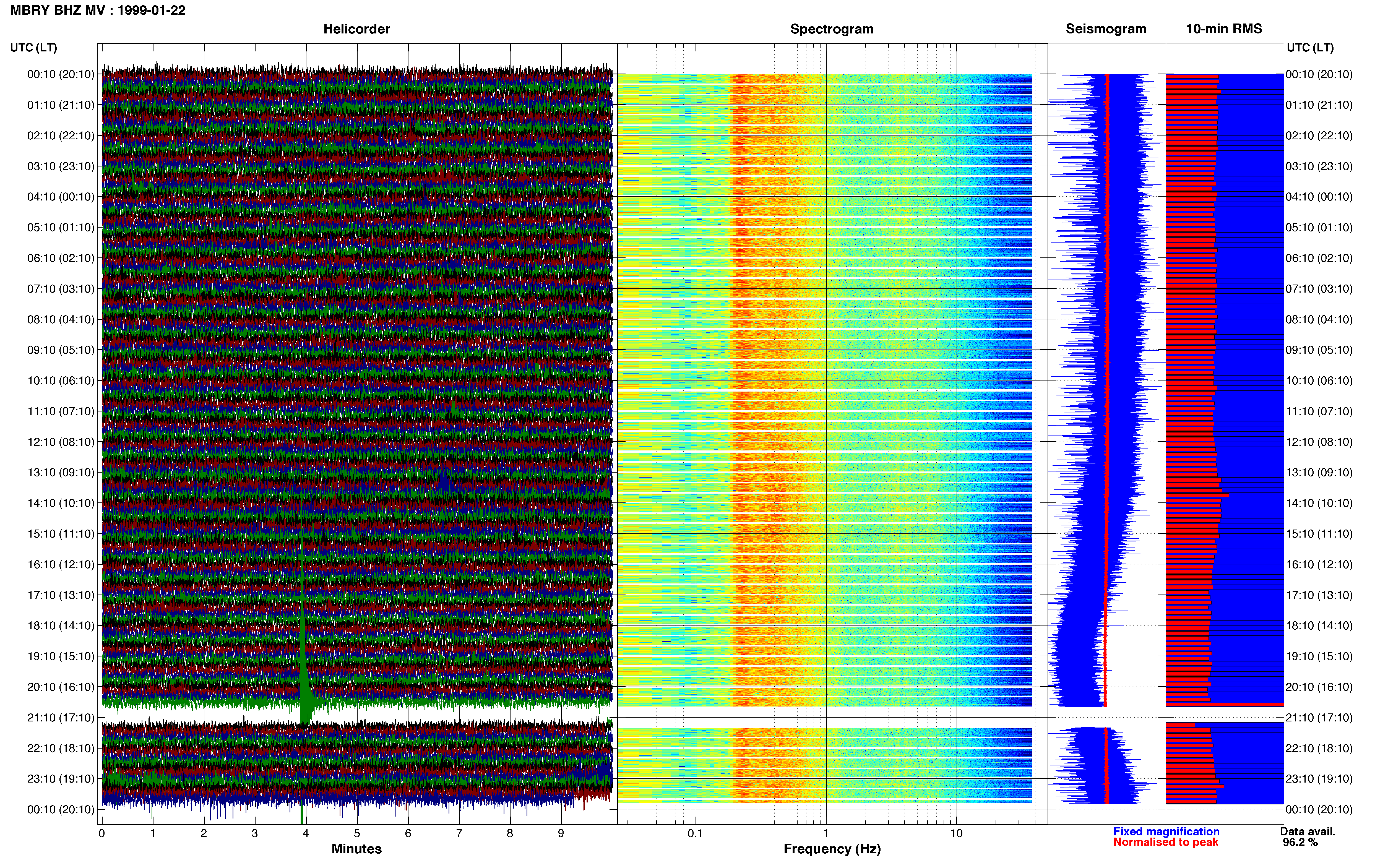Click helicorder-side time label '06:10 (02:10)'

pos(61,258)
